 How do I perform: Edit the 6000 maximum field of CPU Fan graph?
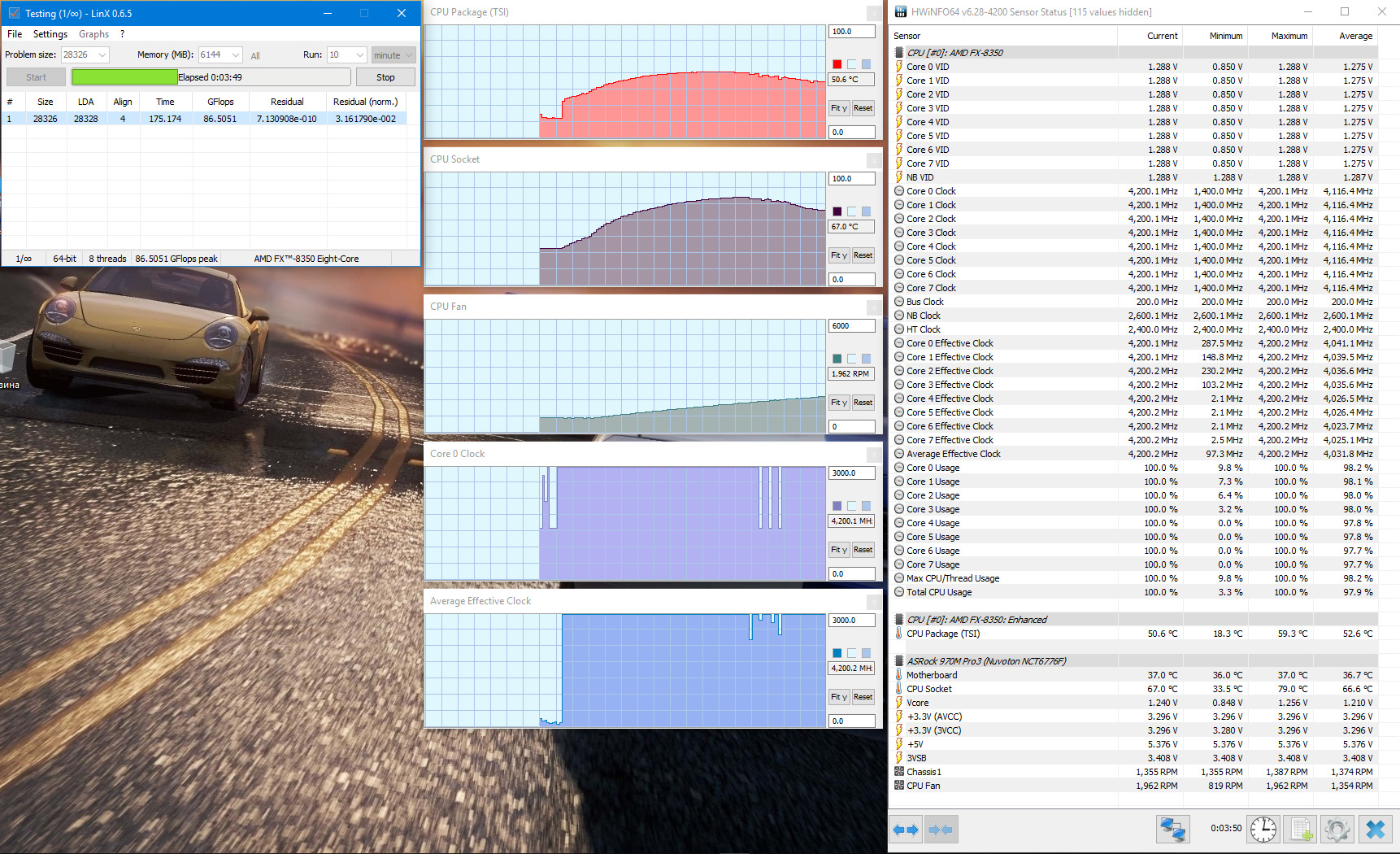tap(852, 326)
